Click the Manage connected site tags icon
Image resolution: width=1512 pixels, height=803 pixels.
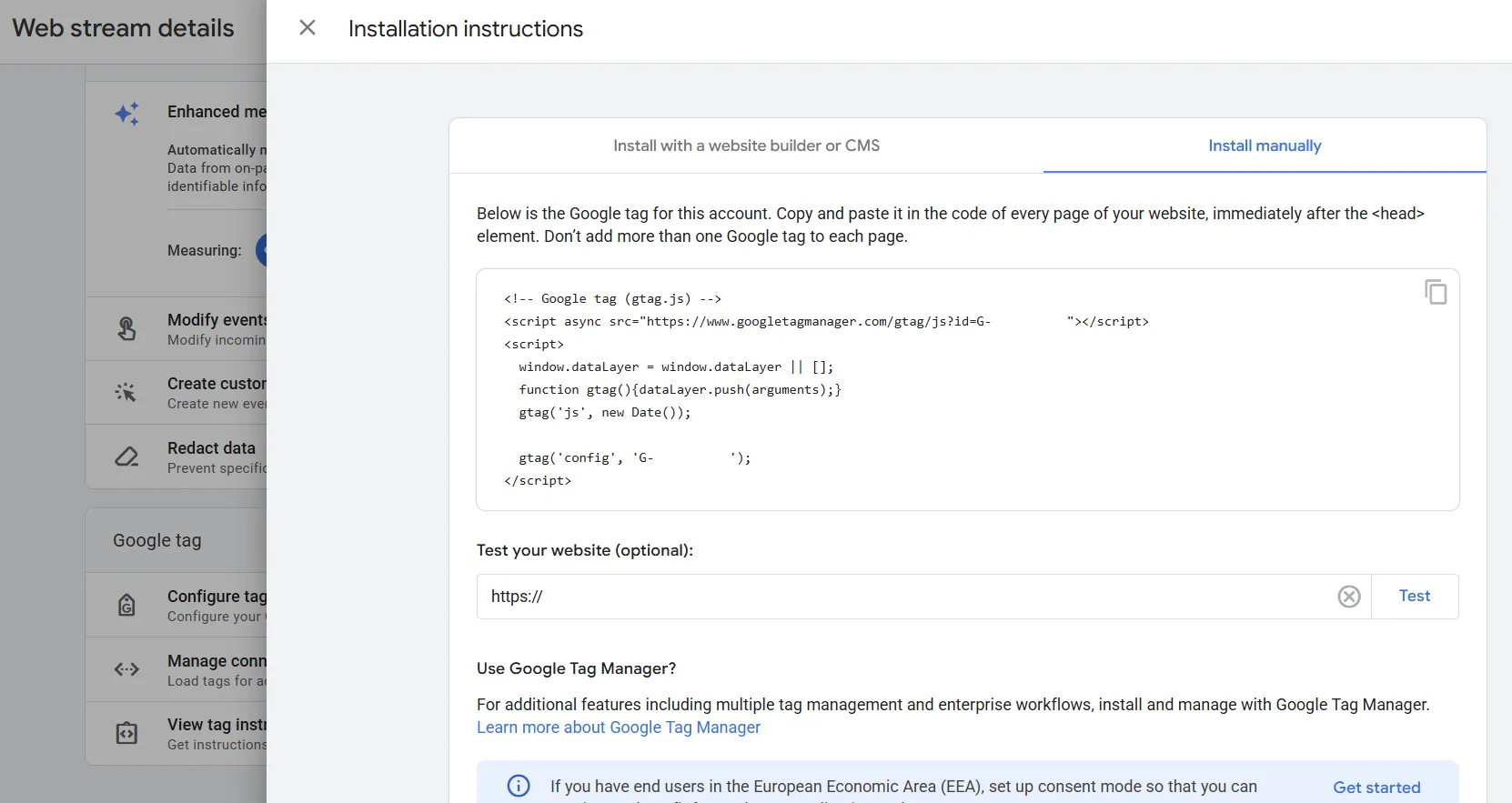click(x=126, y=669)
